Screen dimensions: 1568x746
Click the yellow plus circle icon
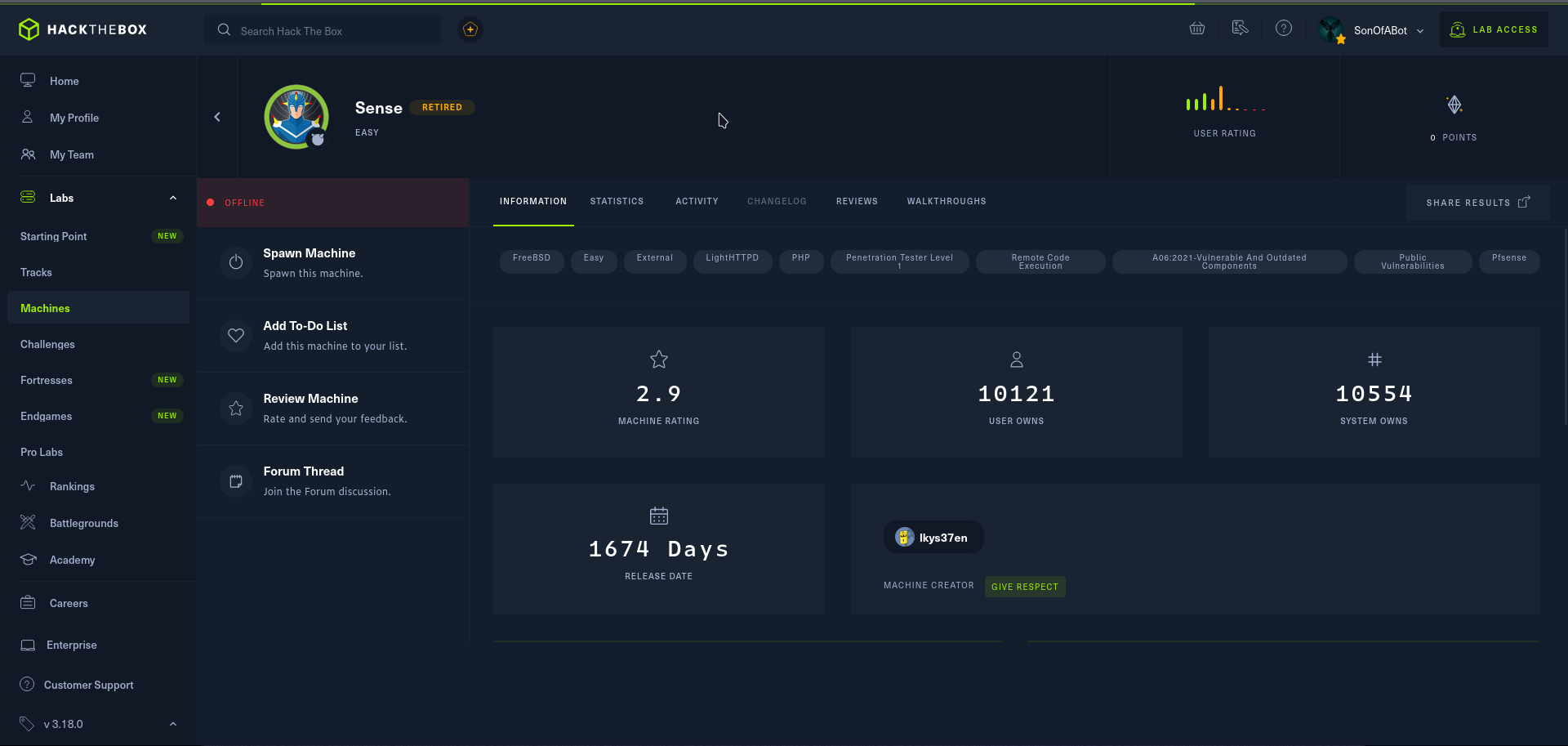click(x=470, y=29)
